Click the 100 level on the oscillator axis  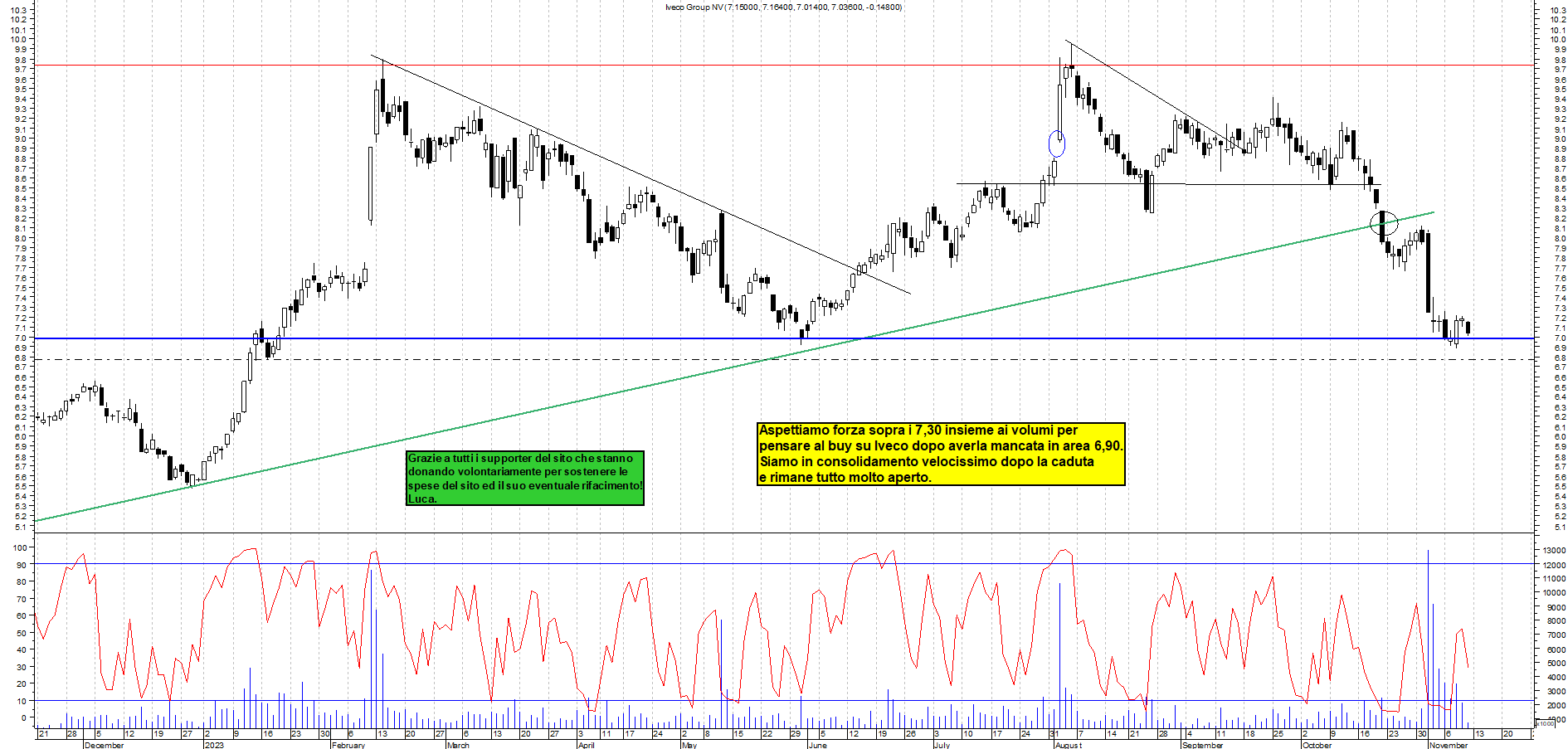[21, 548]
